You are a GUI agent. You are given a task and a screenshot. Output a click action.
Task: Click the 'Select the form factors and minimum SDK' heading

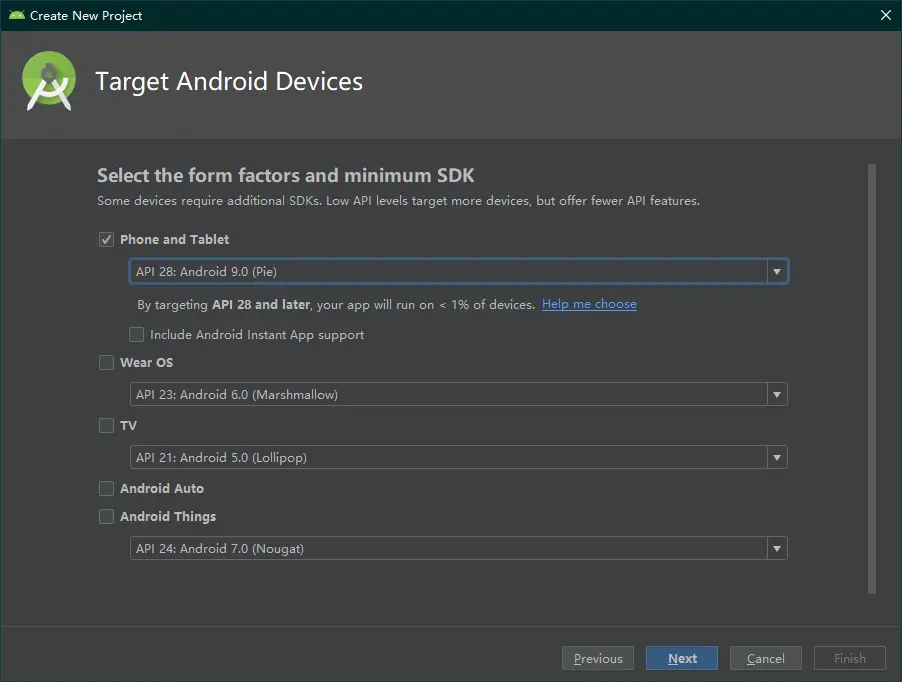285,175
